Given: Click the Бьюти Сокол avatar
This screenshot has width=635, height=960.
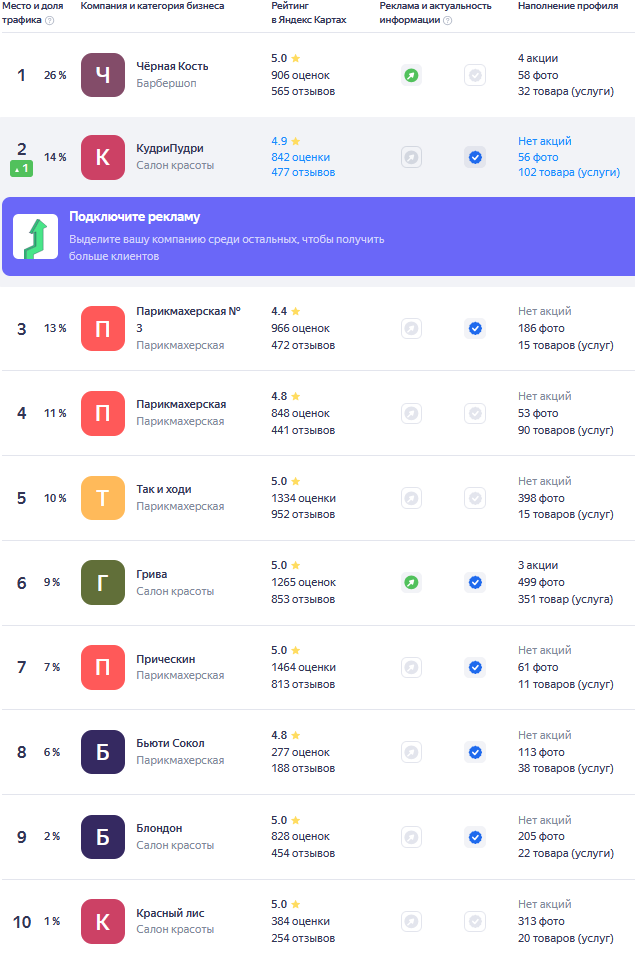Looking at the screenshot, I should (103, 752).
